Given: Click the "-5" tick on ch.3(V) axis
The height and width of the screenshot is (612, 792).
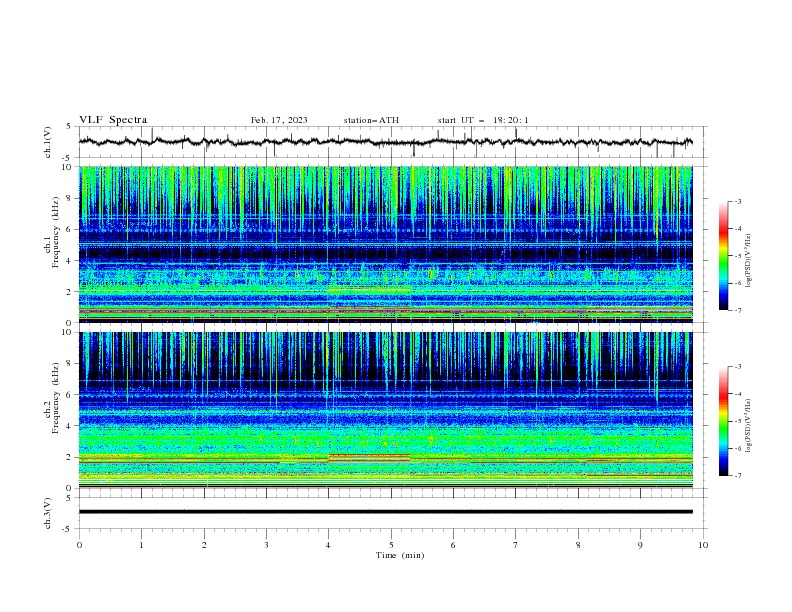Looking at the screenshot, I should tap(68, 529).
